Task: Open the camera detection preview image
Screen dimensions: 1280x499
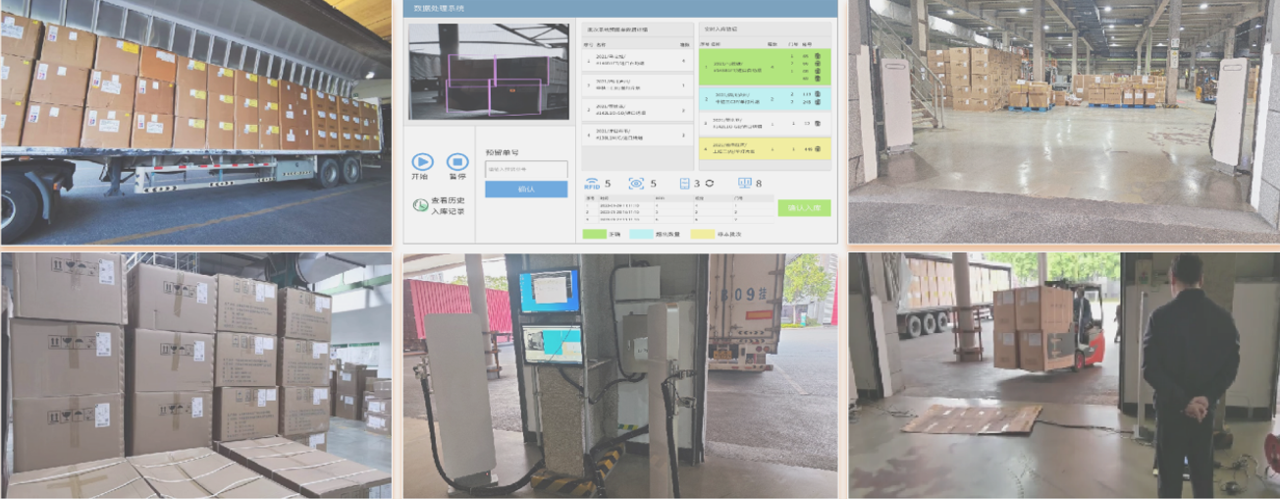Action: click(x=489, y=70)
